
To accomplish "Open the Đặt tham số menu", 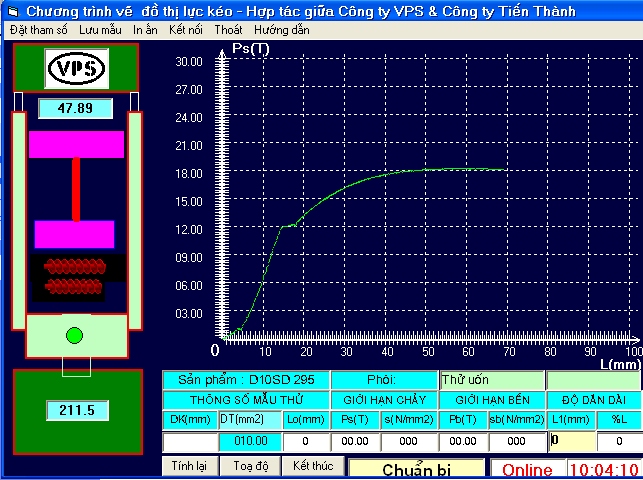I will click(x=39, y=30).
